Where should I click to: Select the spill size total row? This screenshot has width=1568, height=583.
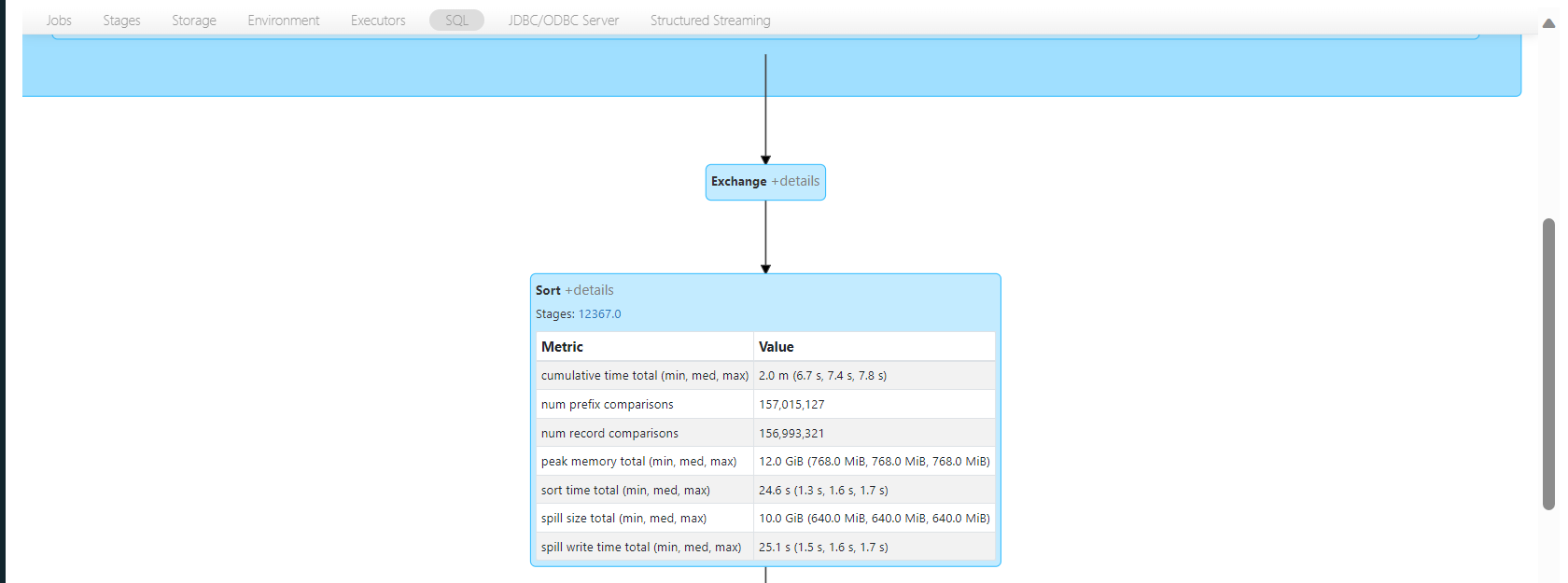pyautogui.click(x=623, y=519)
